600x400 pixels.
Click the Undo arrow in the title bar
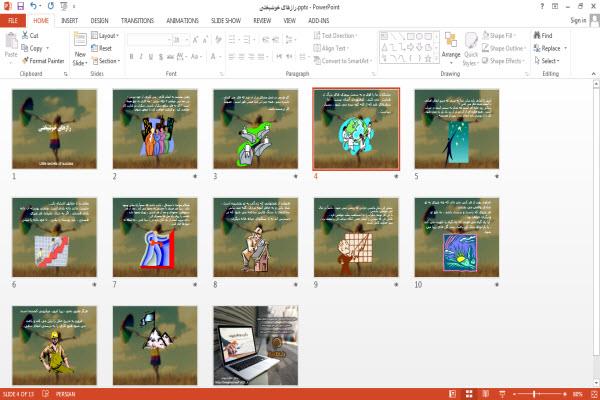coord(33,6)
